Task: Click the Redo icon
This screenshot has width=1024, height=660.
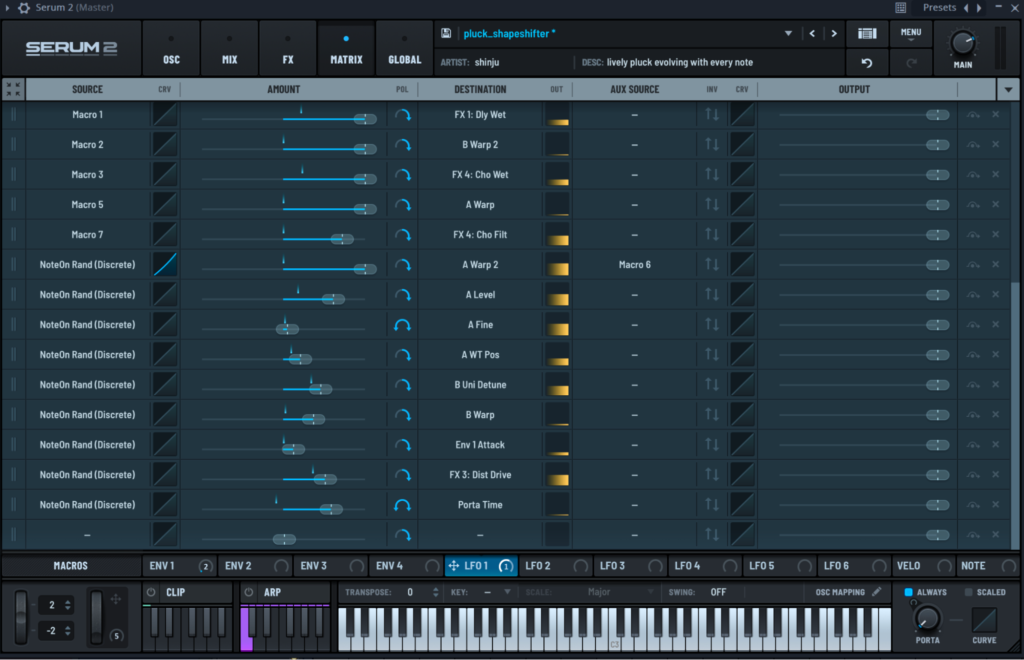Action: (909, 62)
